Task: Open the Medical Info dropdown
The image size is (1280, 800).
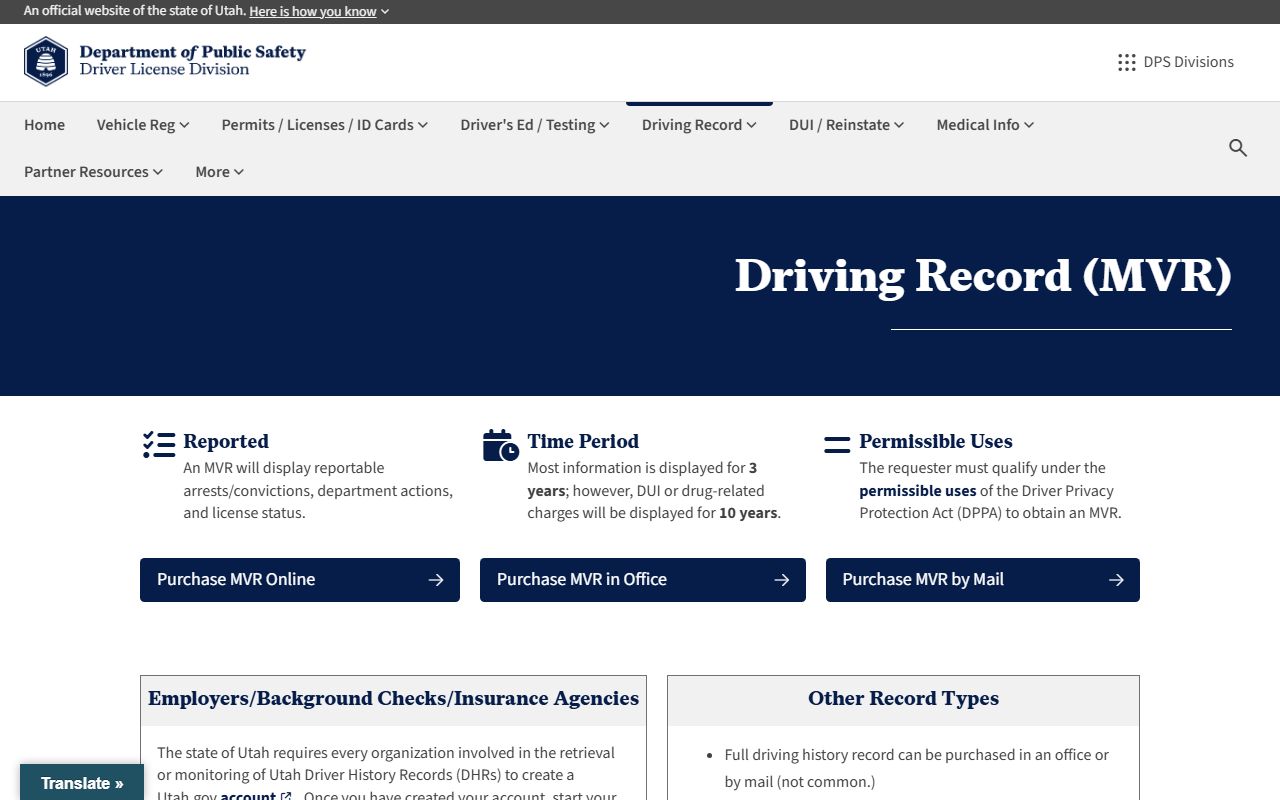Action: pos(985,125)
